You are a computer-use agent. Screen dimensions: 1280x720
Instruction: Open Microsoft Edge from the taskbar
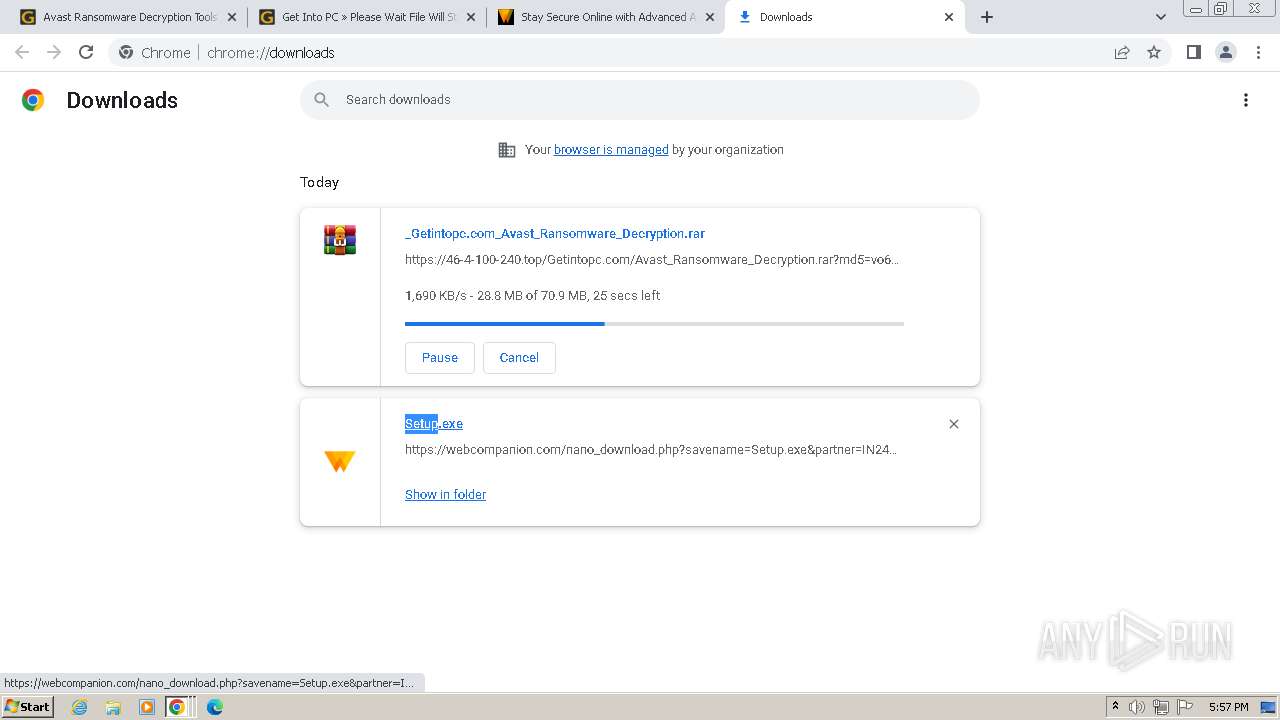215,707
